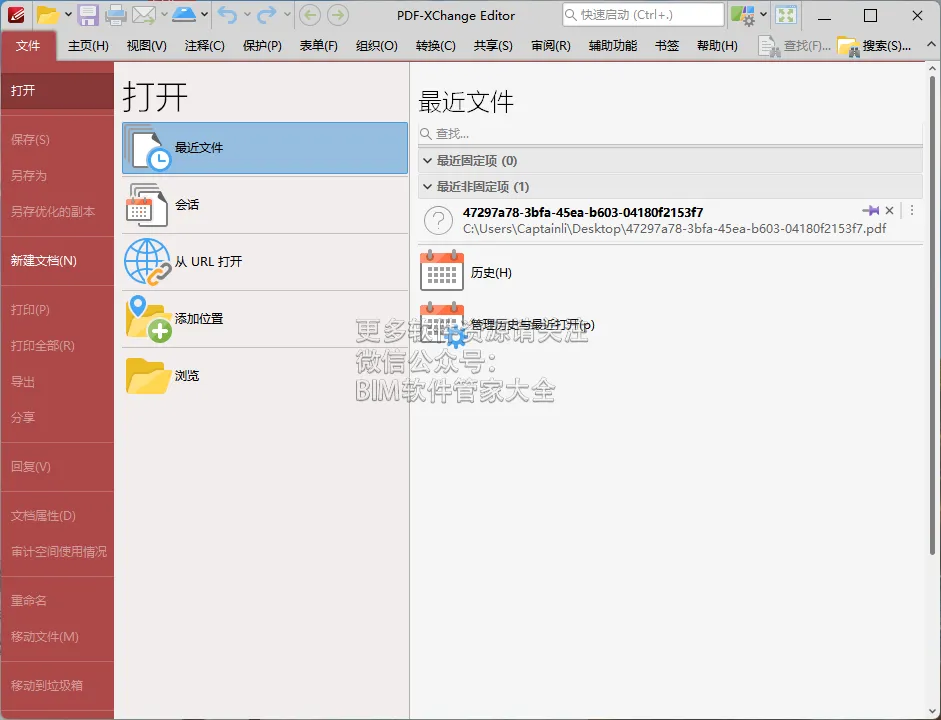Choose the 最近文件 recent files item
The image size is (941, 720).
click(265, 148)
